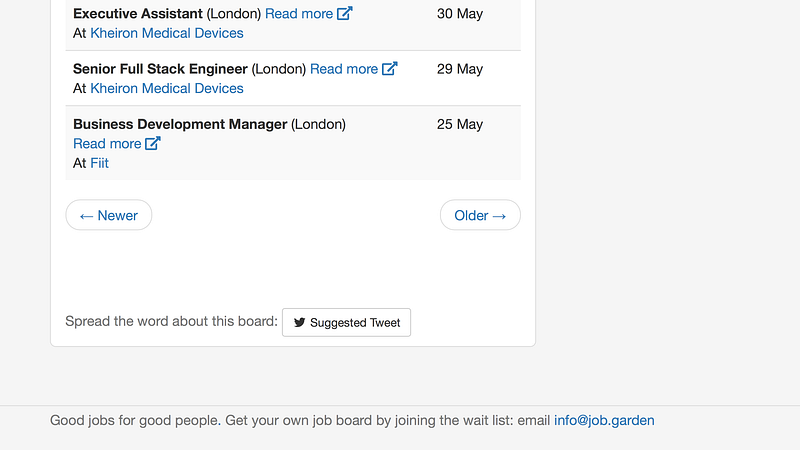This screenshot has width=800, height=450.
Task: Click the Twitter bird icon
Action: [x=299, y=322]
